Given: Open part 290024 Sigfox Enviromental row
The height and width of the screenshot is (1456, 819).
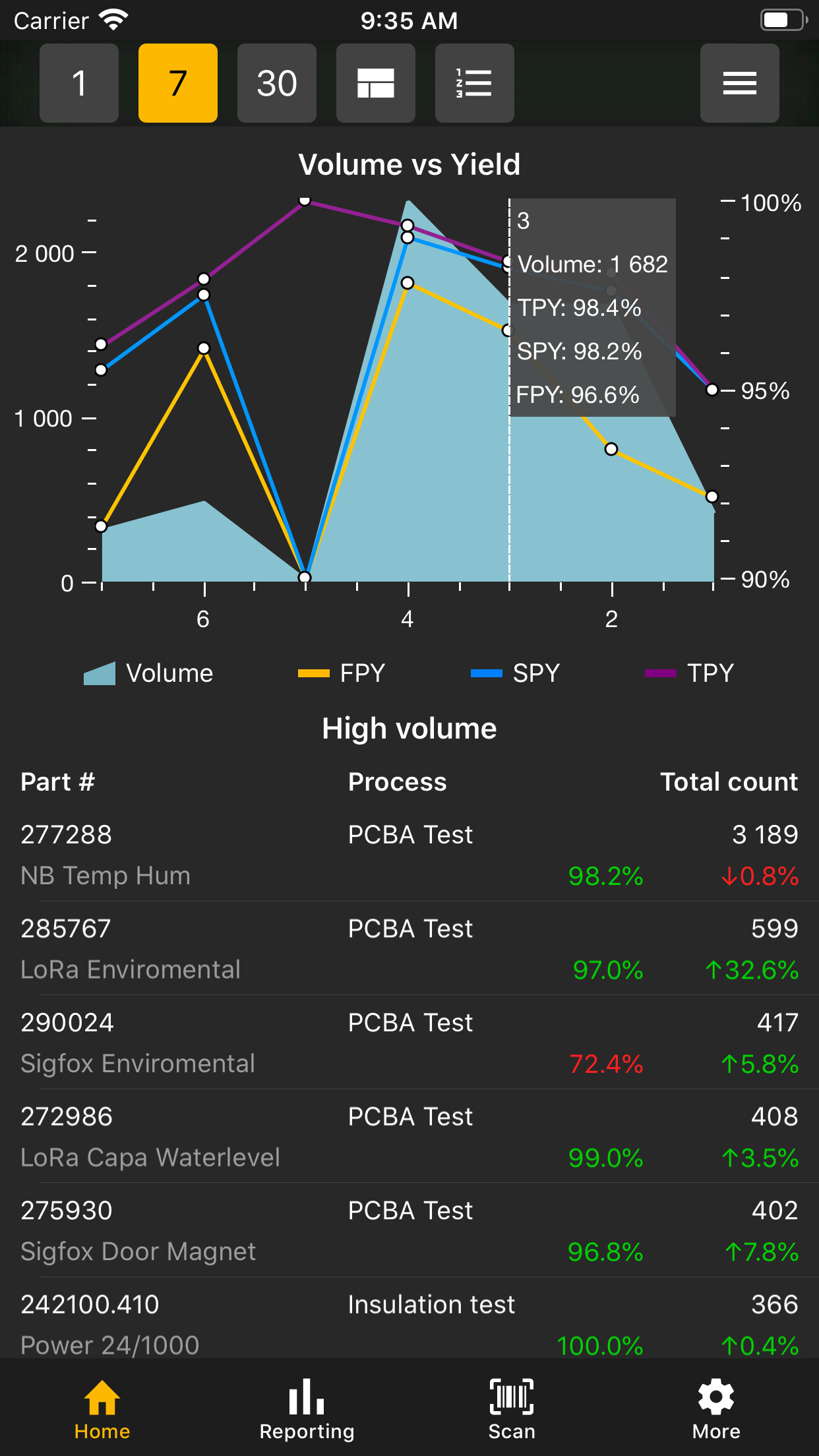Looking at the screenshot, I should [409, 1043].
